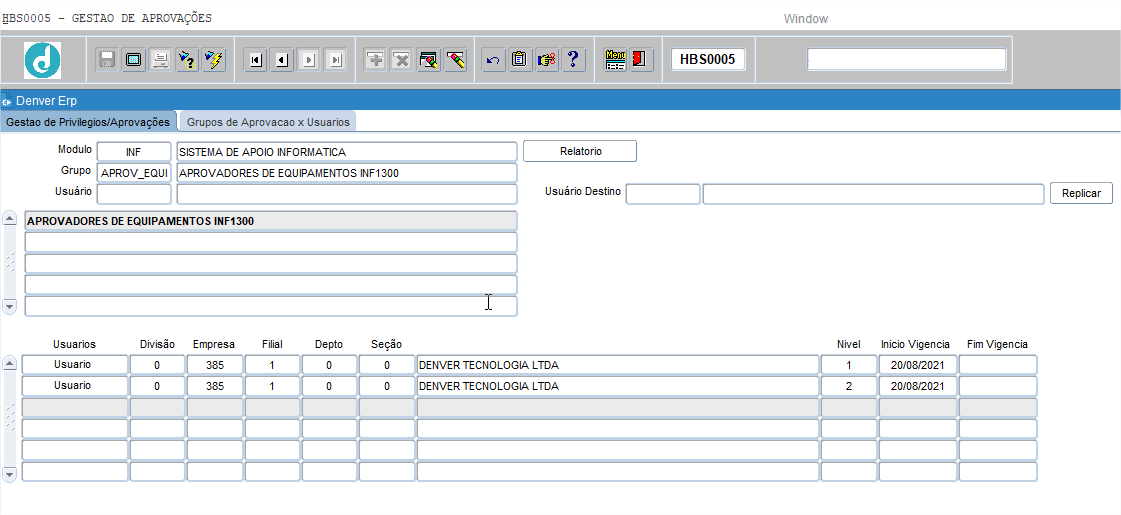Image resolution: width=1121 pixels, height=515 pixels.
Task: Click Usuario cell in Nivel 2 row
Action: pos(74,386)
